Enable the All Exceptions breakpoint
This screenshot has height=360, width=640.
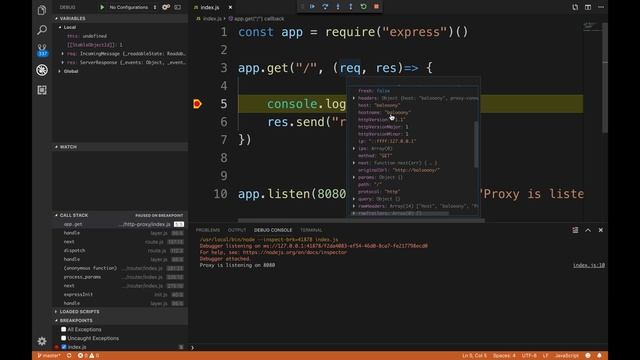[64, 329]
